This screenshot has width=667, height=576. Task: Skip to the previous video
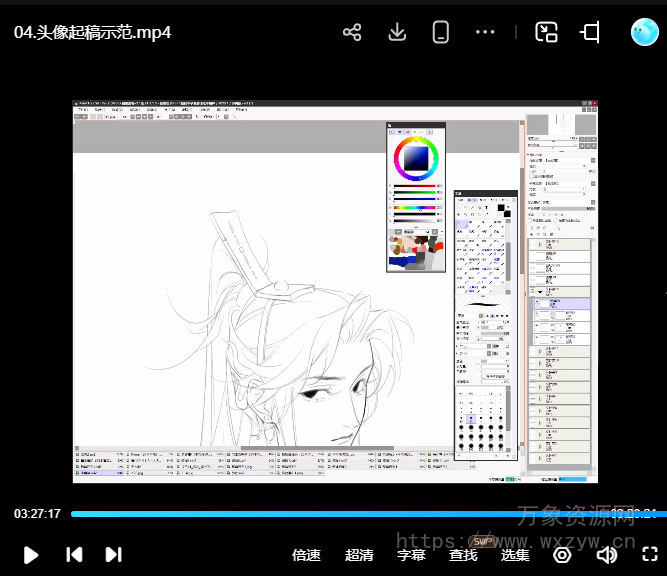pos(73,554)
